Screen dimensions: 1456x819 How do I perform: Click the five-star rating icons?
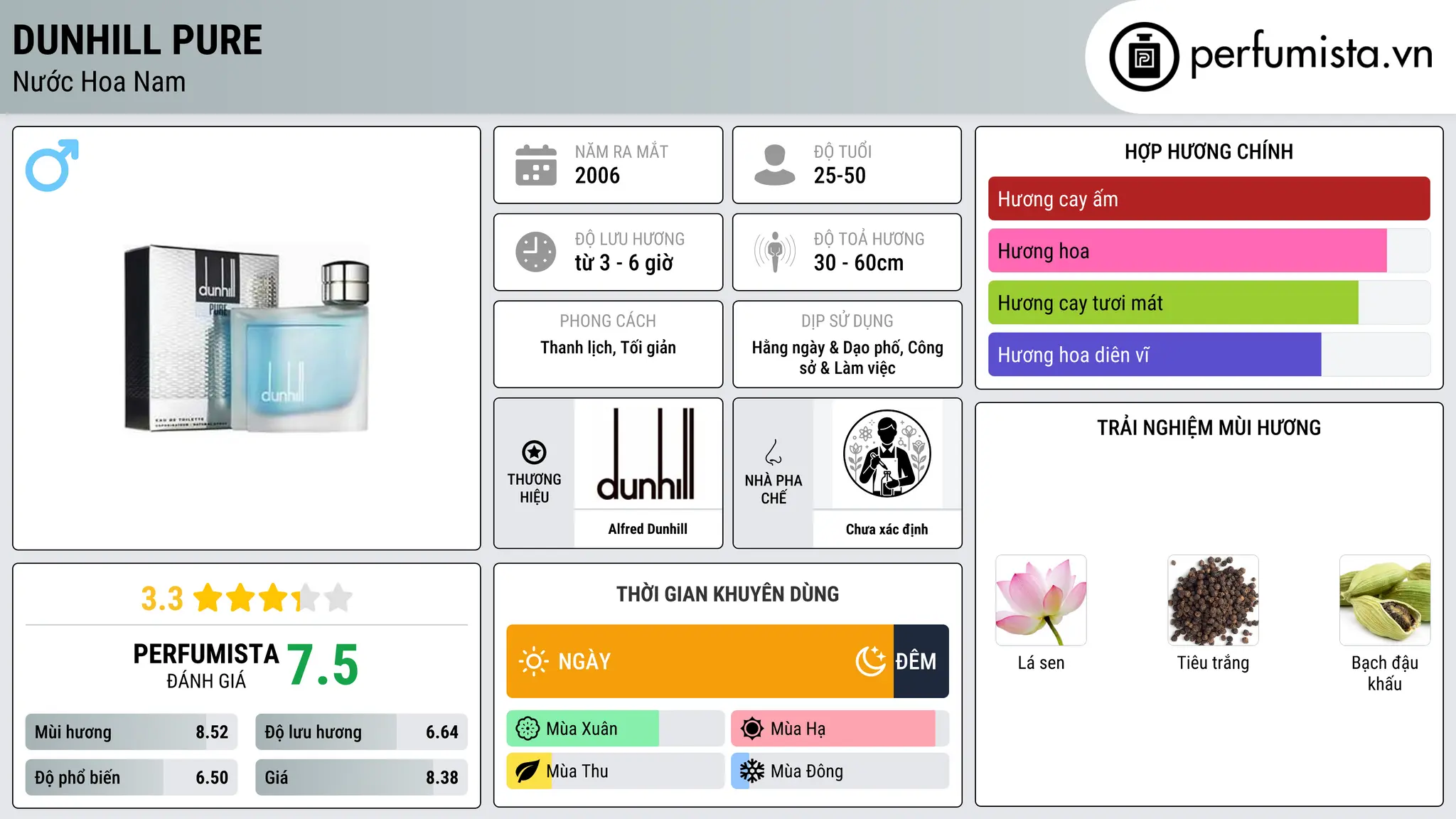(x=272, y=598)
